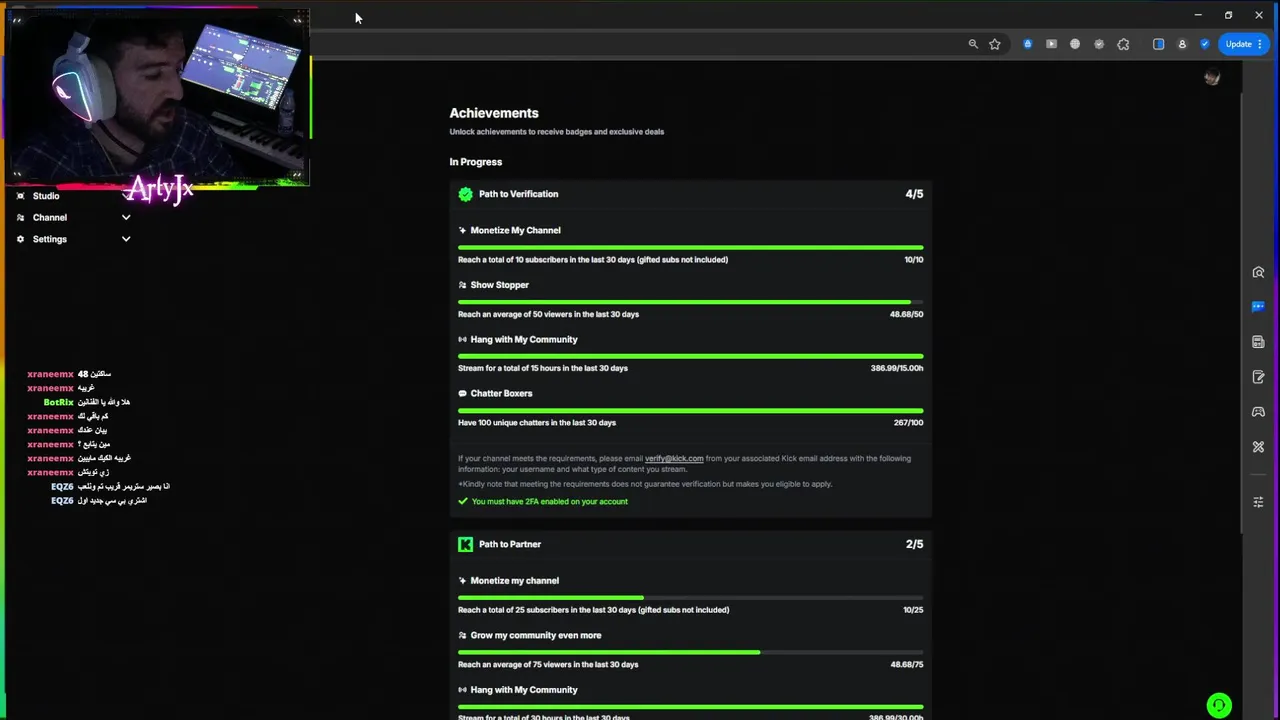1280x720 pixels.
Task: Toggle the browser side panel icon
Action: [1159, 44]
